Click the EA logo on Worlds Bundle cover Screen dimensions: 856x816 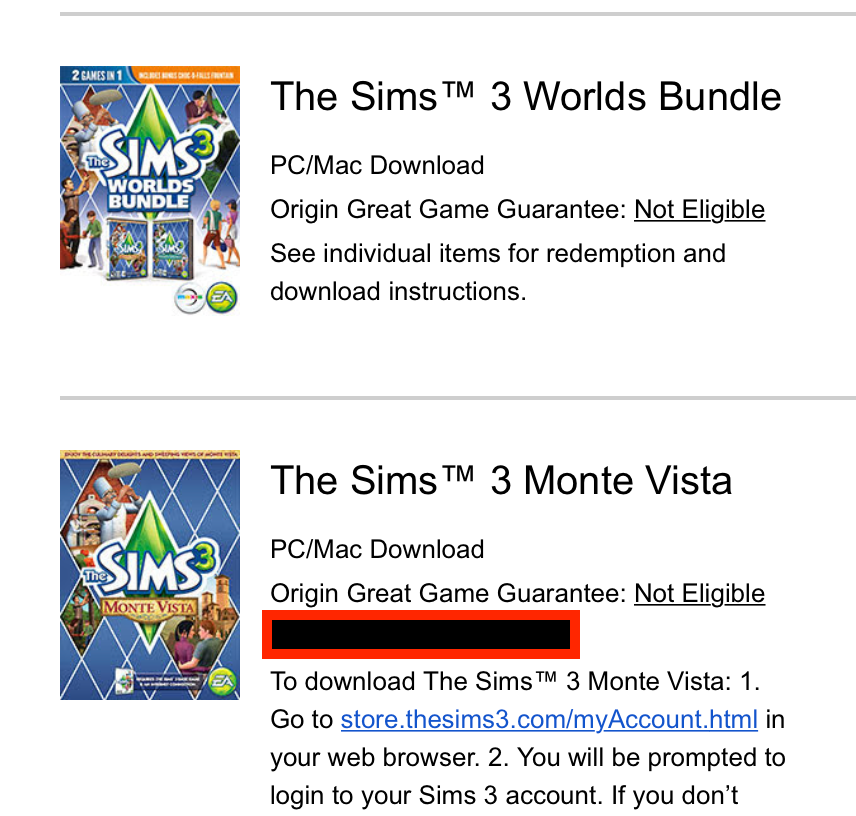(x=222, y=297)
